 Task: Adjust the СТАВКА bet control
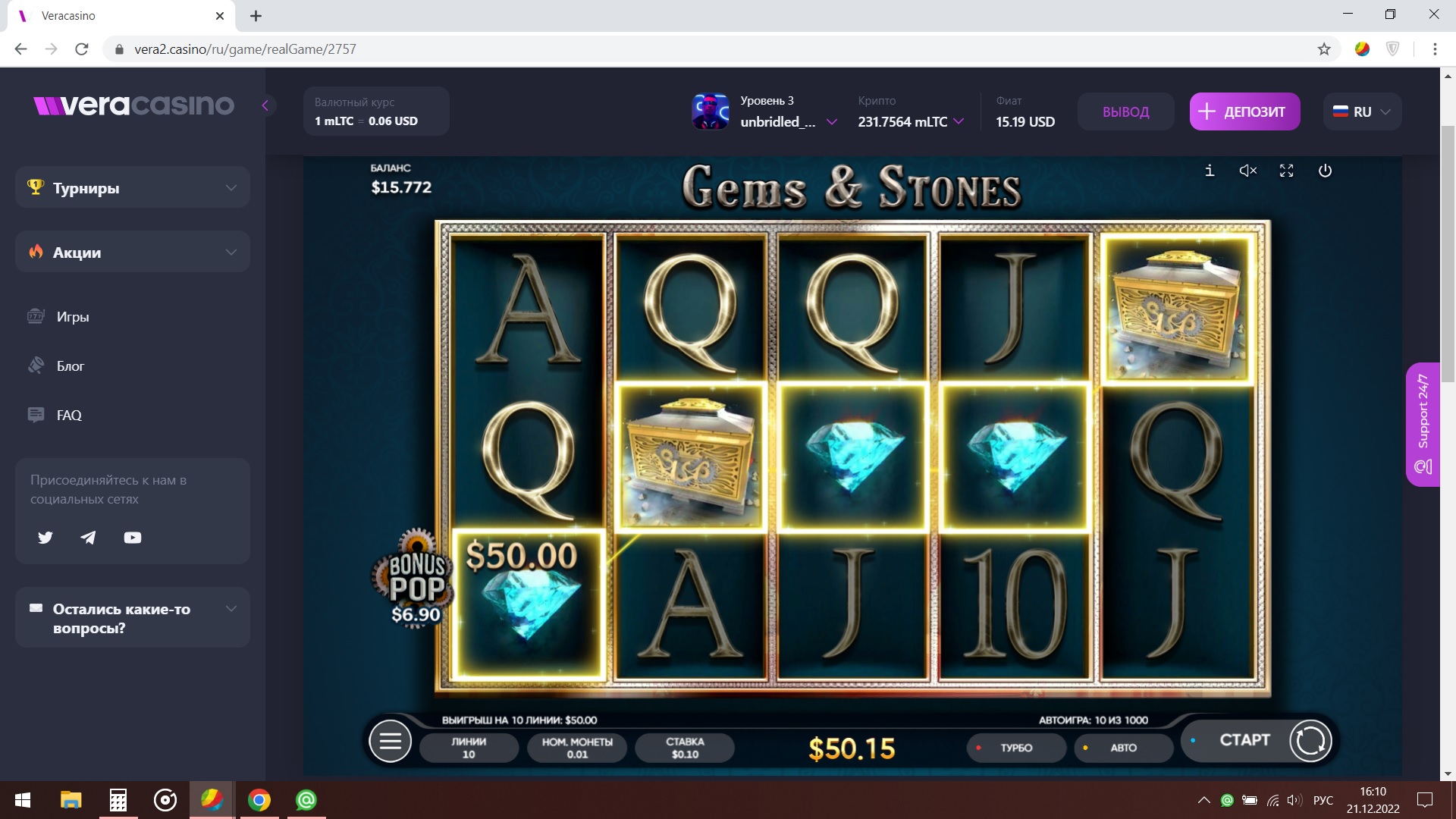[x=685, y=748]
